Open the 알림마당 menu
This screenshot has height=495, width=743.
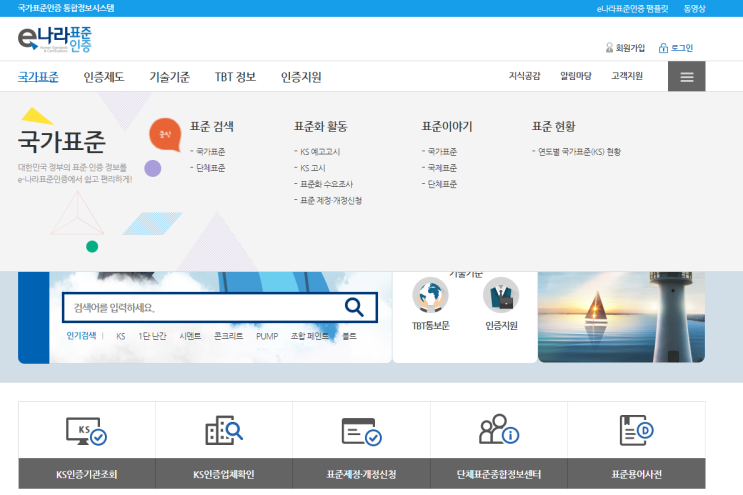tap(576, 76)
